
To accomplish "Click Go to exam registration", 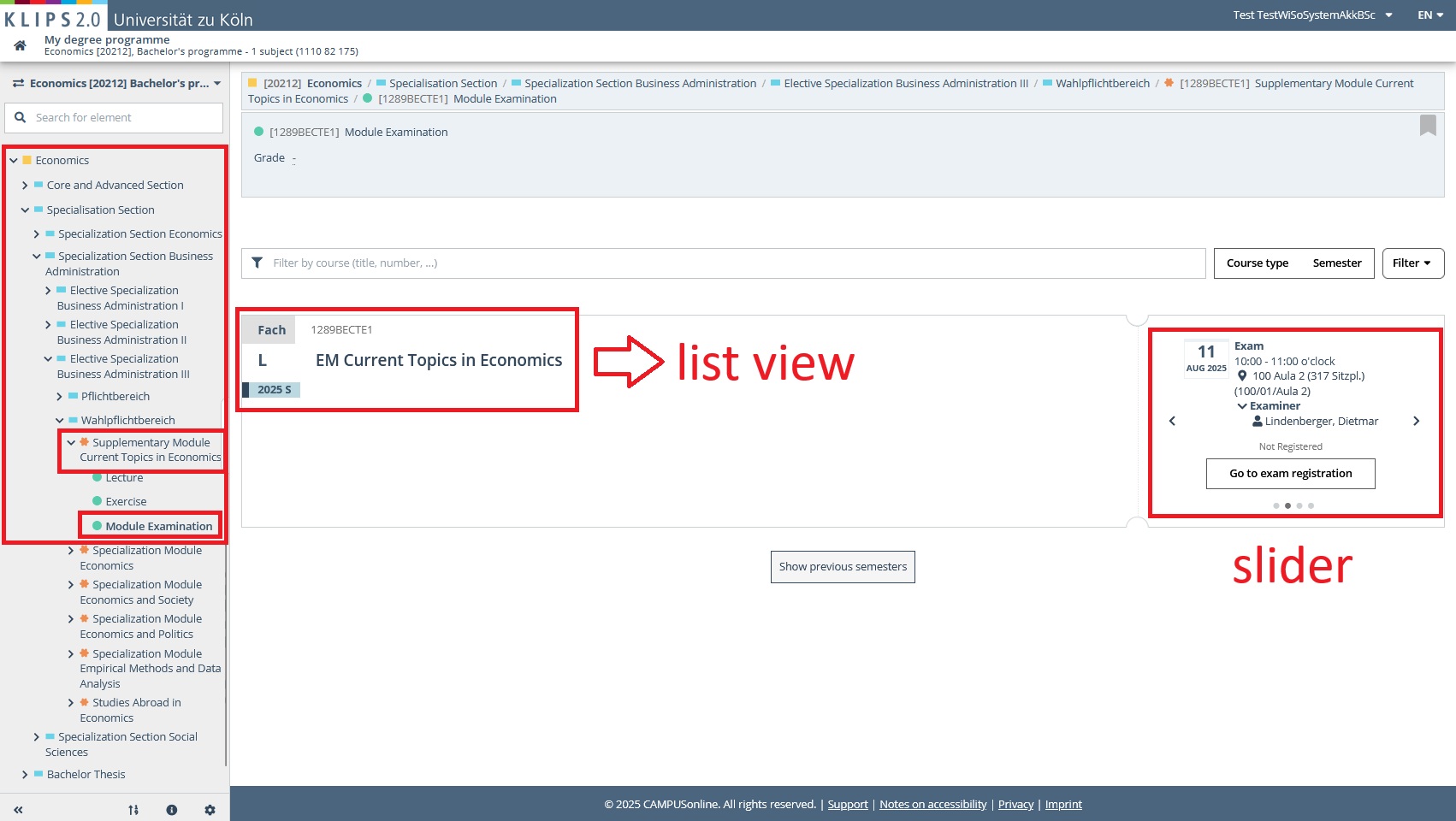I will tap(1290, 474).
